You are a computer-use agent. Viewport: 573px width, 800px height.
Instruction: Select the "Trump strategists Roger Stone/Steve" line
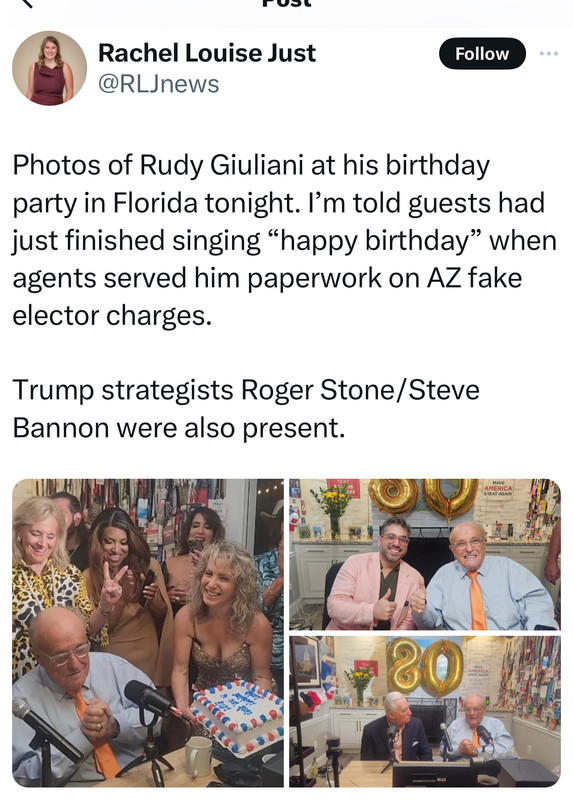(246, 390)
